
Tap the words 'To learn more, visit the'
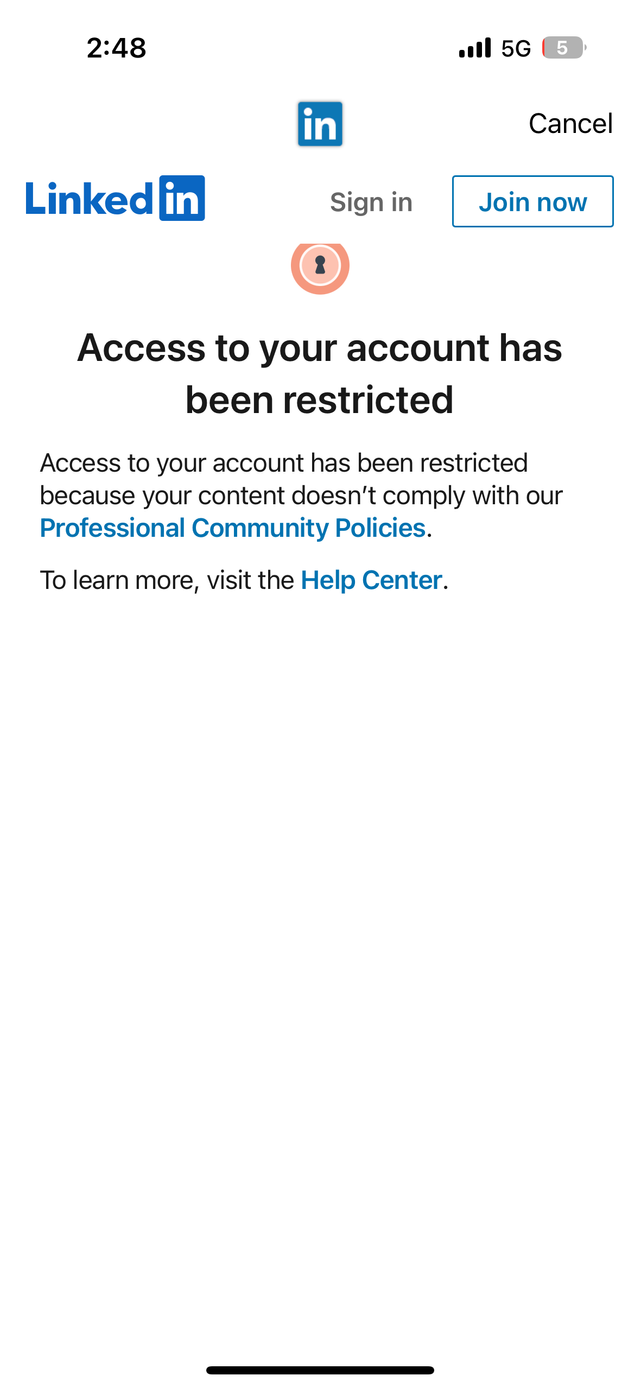click(168, 580)
